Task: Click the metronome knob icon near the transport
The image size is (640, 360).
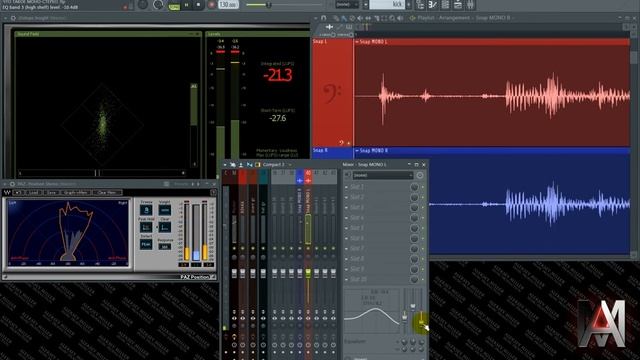Action: (158, 5)
